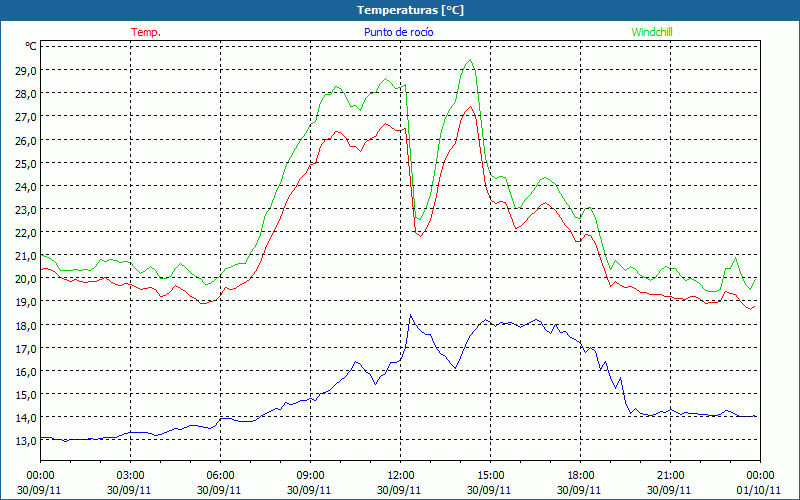The height and width of the screenshot is (500, 800).
Task: Click the 26,0 y-axis value
Action: point(26,140)
